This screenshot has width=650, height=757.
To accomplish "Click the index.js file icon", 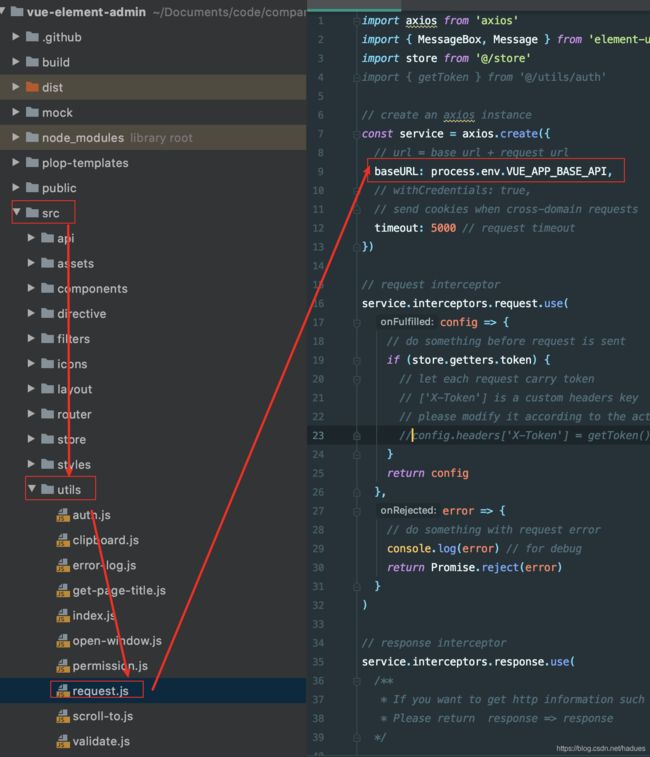I will point(63,616).
